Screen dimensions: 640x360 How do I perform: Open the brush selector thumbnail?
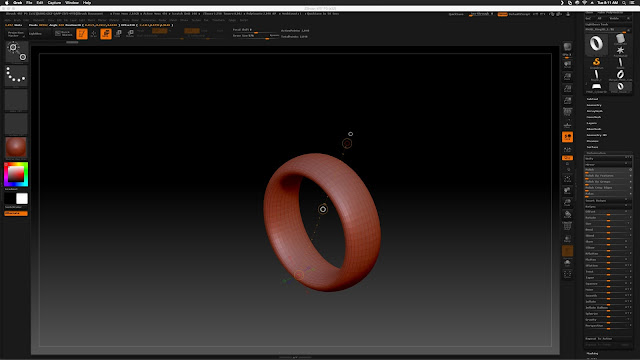pos(16,52)
